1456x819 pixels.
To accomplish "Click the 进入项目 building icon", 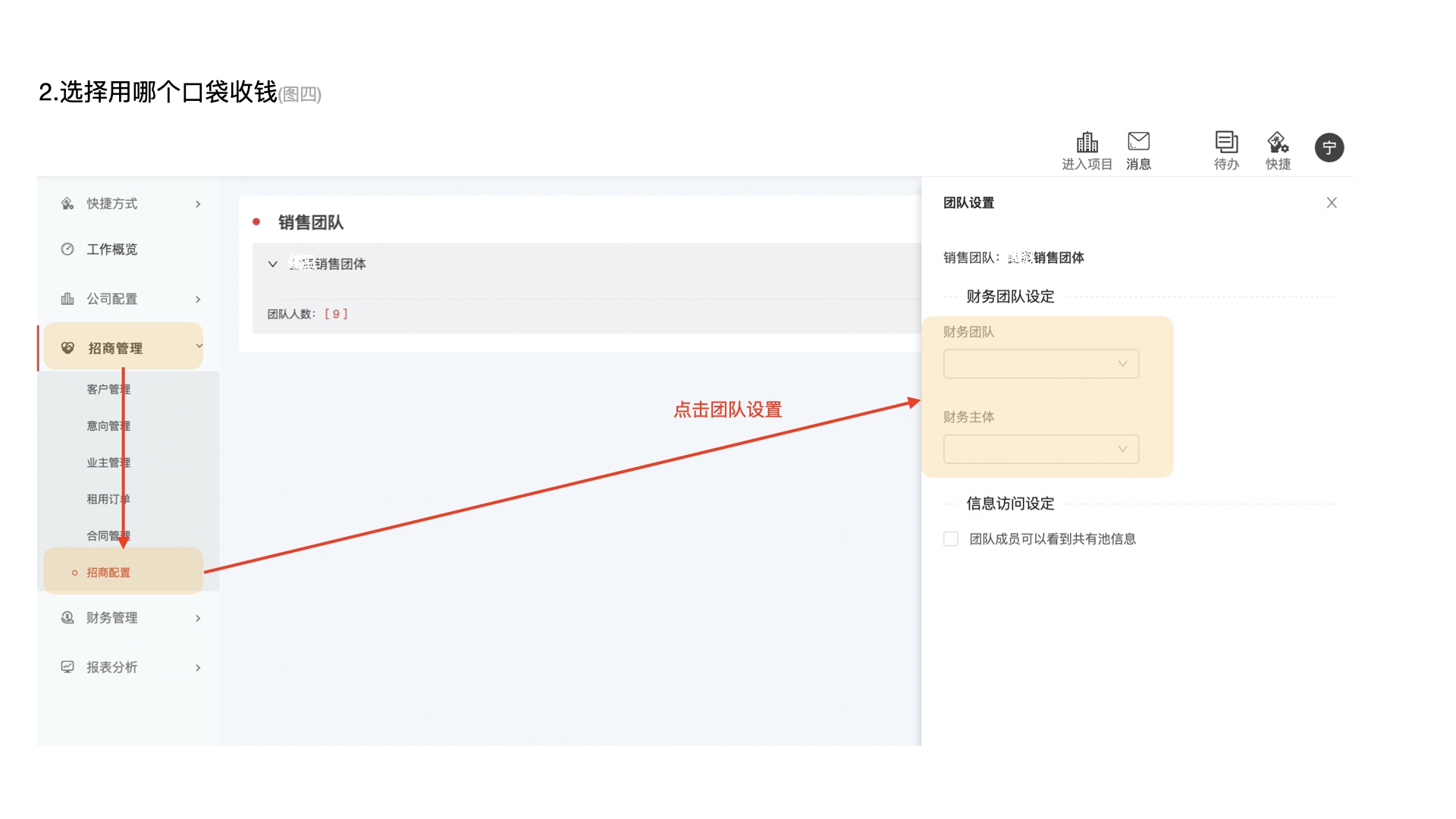I will pos(1087,143).
